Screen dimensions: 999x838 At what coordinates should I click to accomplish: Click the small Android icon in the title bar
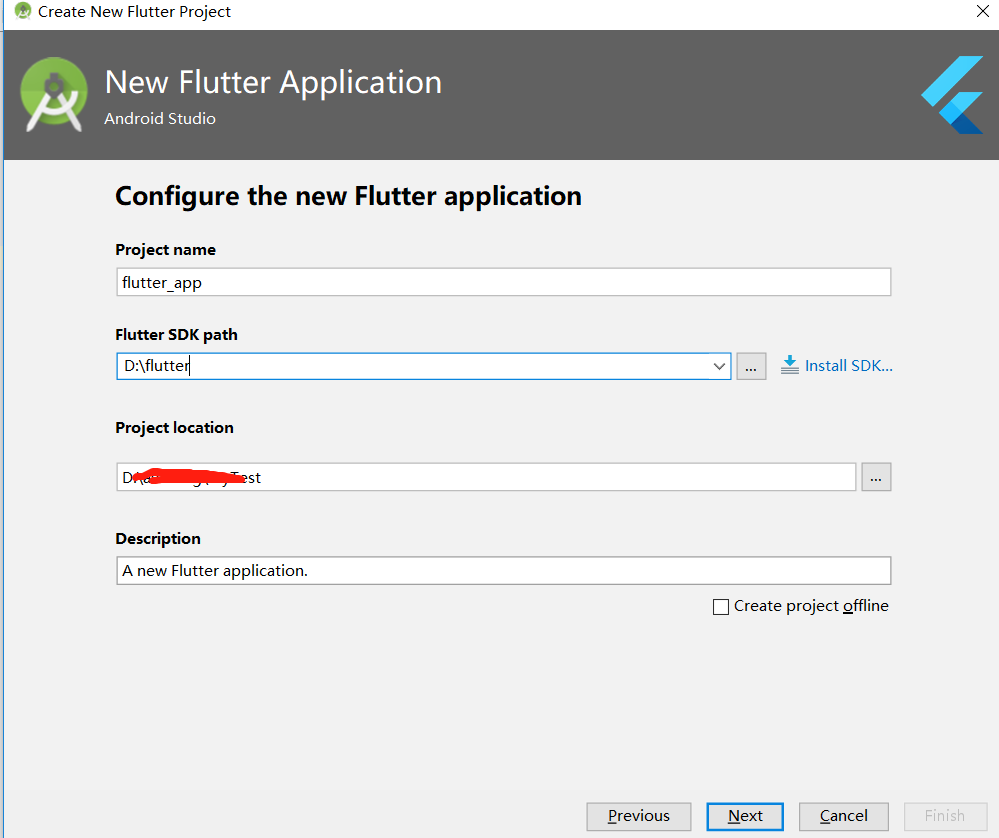(22, 12)
